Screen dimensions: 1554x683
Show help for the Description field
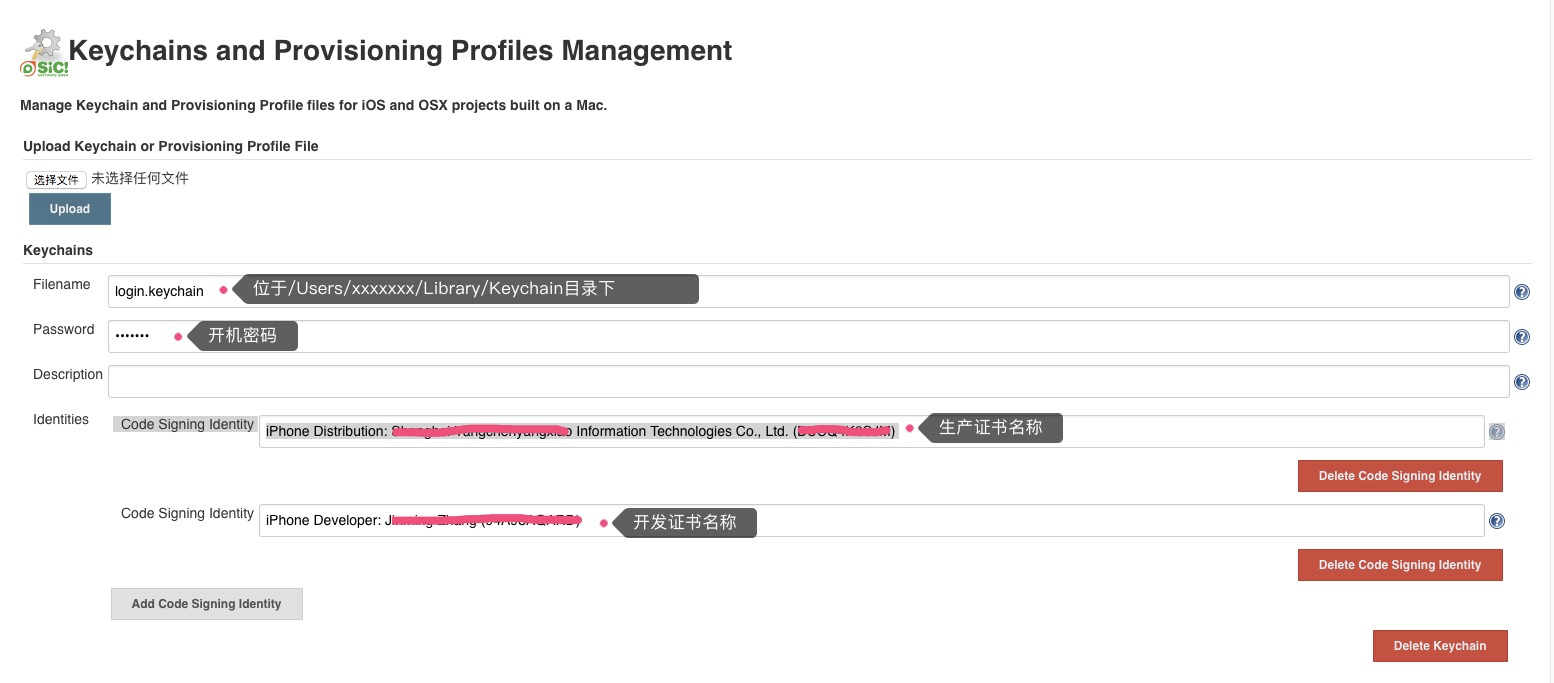click(1522, 382)
